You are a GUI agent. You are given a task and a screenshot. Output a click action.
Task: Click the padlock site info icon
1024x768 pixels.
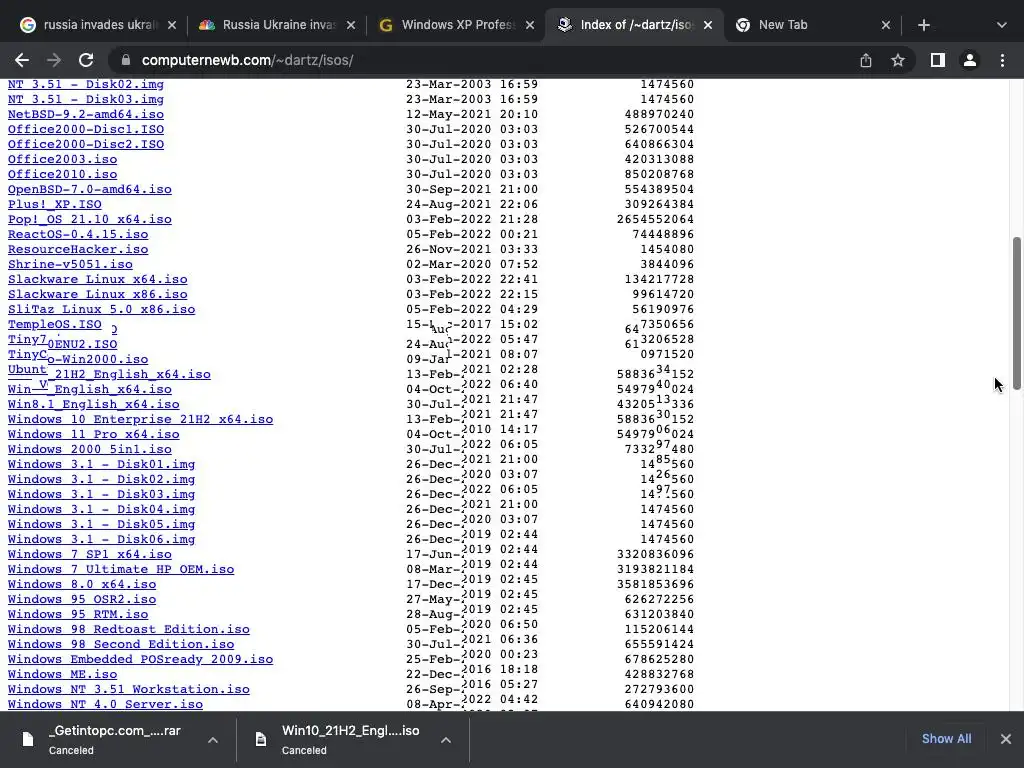(x=126, y=60)
